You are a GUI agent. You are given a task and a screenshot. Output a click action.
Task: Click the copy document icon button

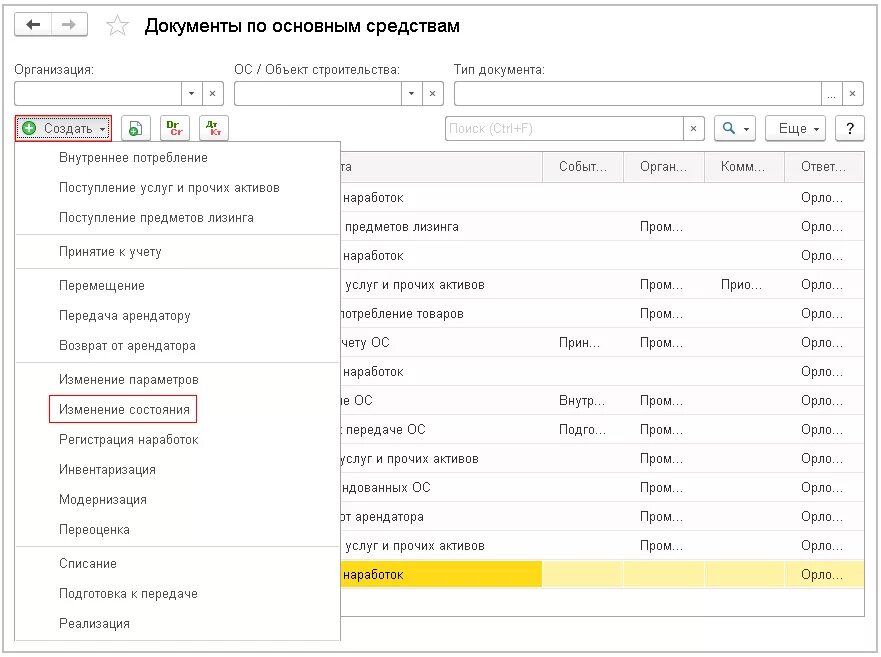click(x=135, y=128)
